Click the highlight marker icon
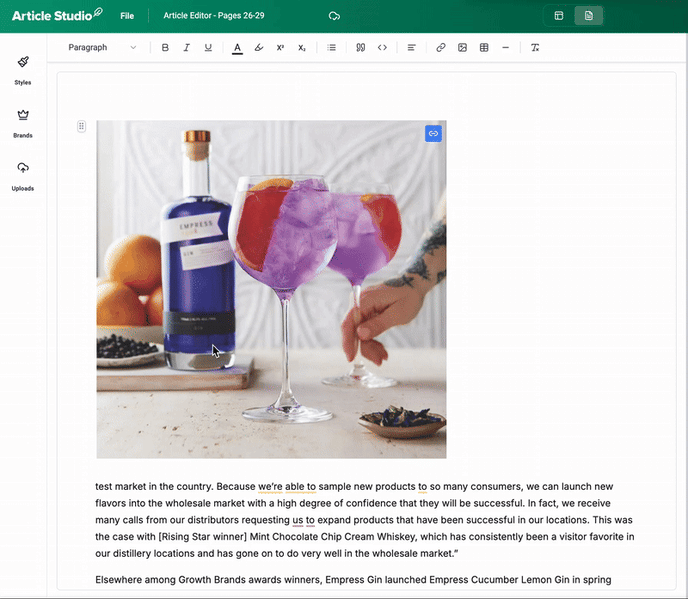The width and height of the screenshot is (688, 599). (259, 48)
